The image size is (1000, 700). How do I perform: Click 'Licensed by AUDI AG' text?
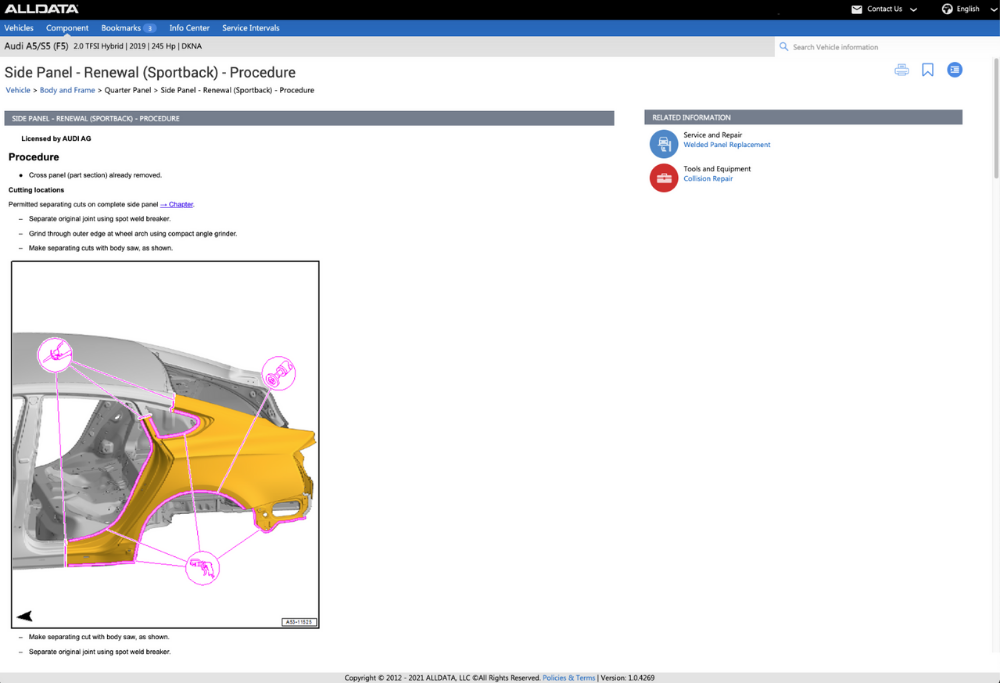[56, 138]
